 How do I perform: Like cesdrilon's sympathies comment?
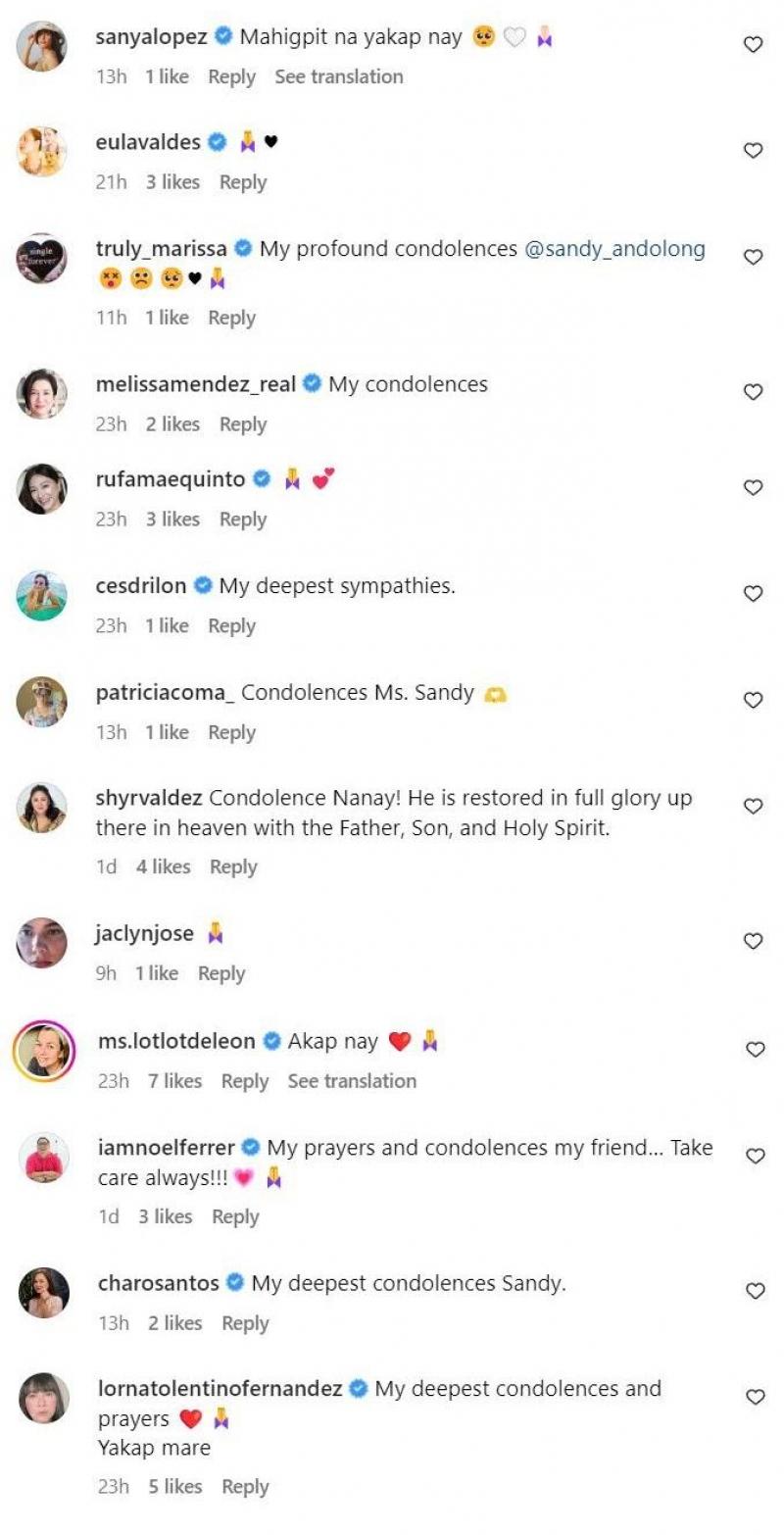coord(753,594)
